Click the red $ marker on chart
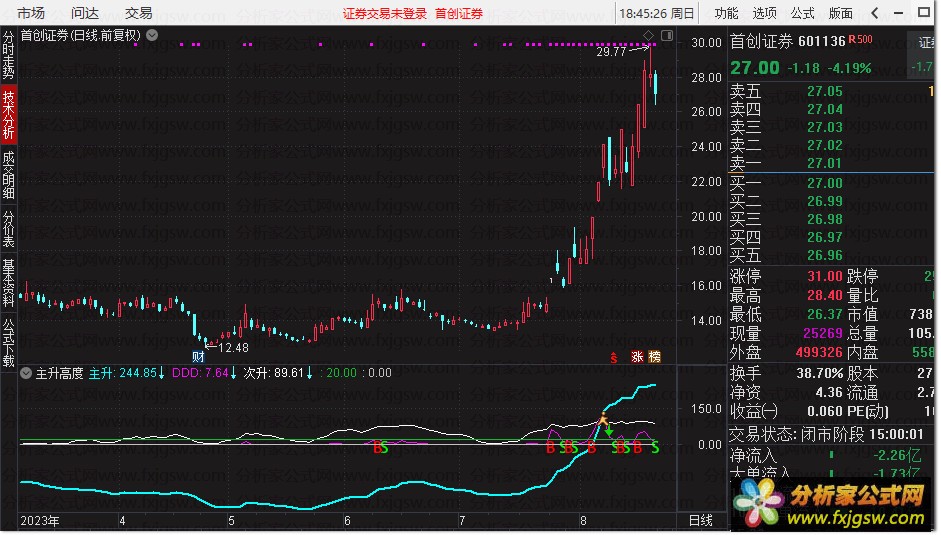 pyautogui.click(x=613, y=358)
